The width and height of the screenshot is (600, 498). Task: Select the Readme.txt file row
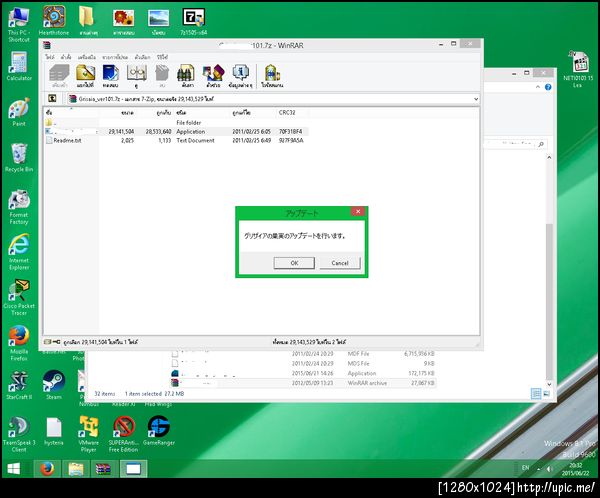[176, 140]
